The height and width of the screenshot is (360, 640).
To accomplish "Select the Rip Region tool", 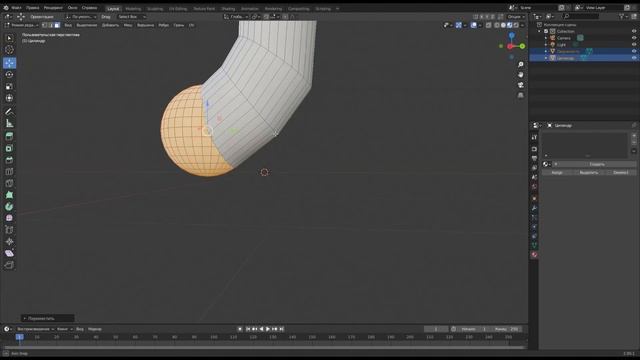I will click(9, 265).
